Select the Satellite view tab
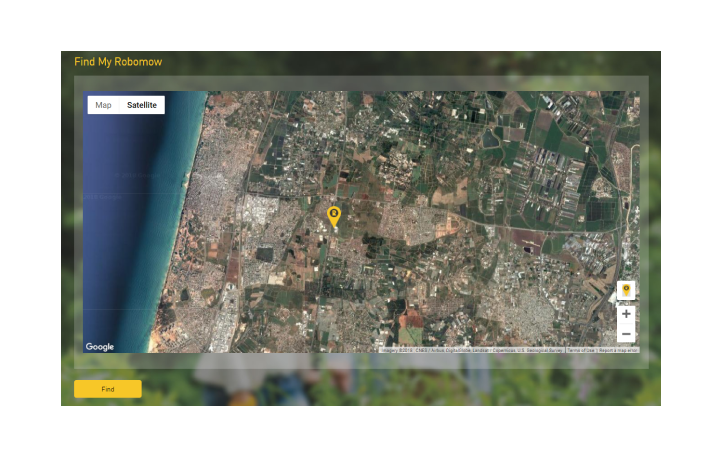 (x=142, y=105)
